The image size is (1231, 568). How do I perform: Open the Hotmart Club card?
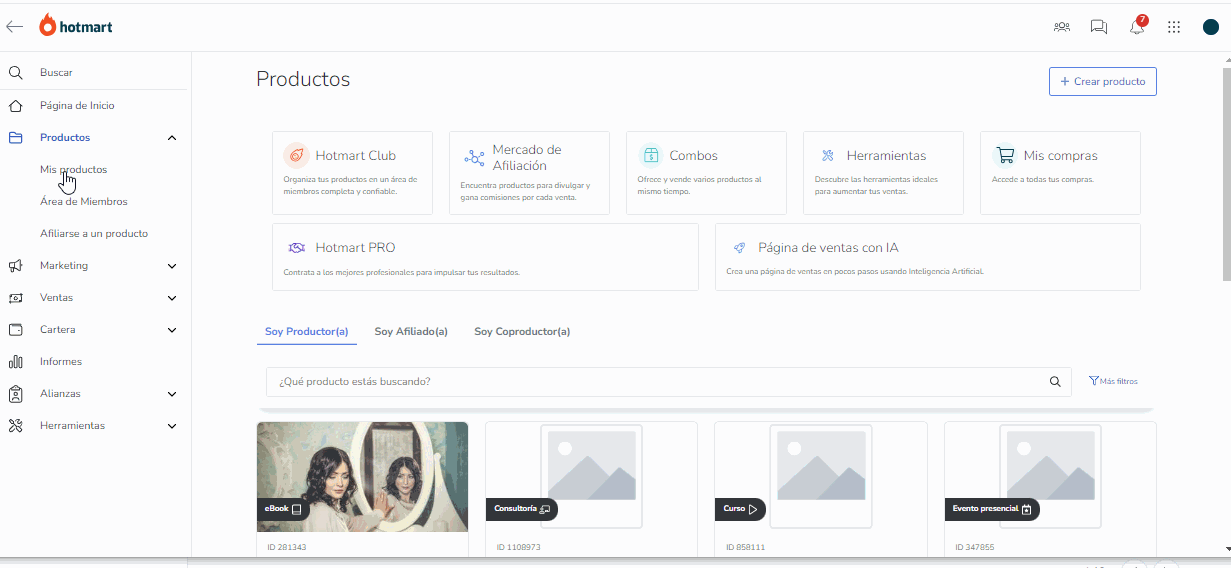352,172
